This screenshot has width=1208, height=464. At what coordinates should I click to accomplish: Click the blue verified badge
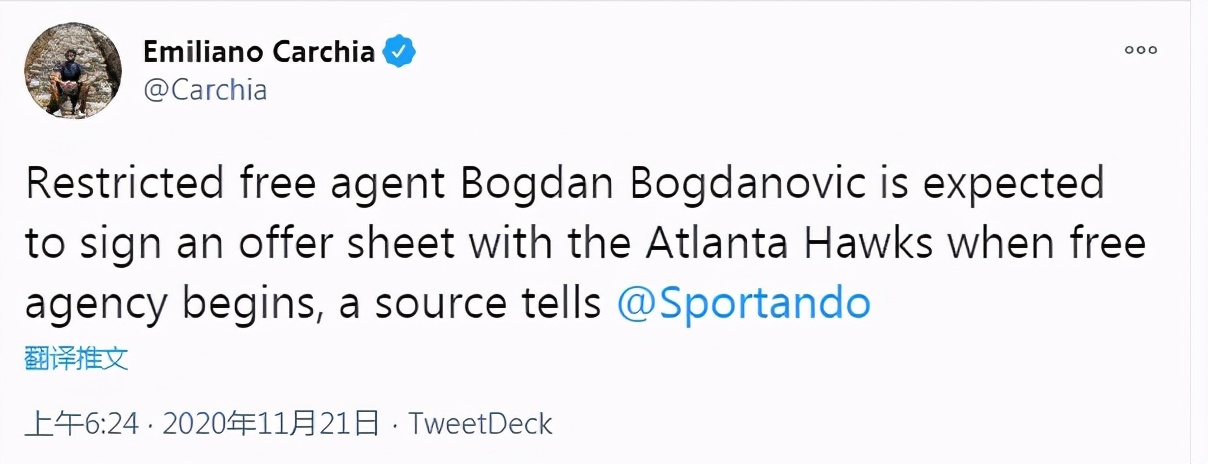pyautogui.click(x=402, y=51)
